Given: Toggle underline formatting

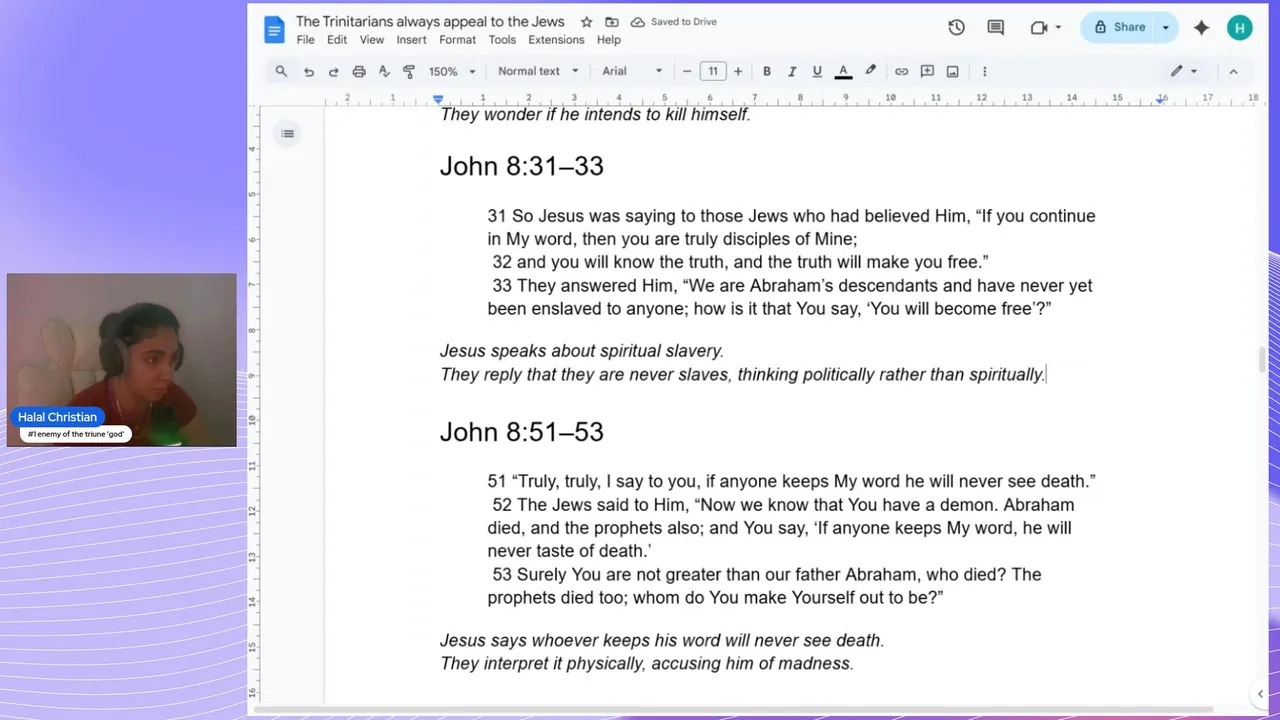Looking at the screenshot, I should click(817, 71).
